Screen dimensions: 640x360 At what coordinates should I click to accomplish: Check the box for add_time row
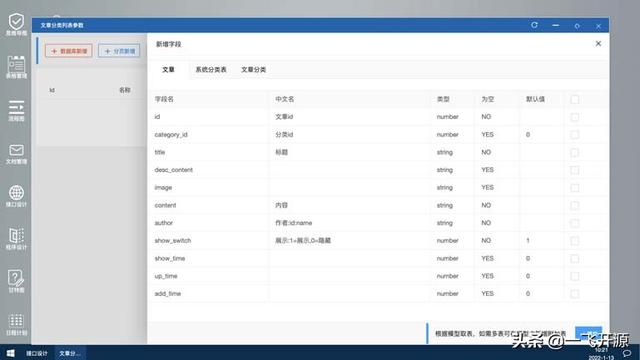click(x=575, y=294)
